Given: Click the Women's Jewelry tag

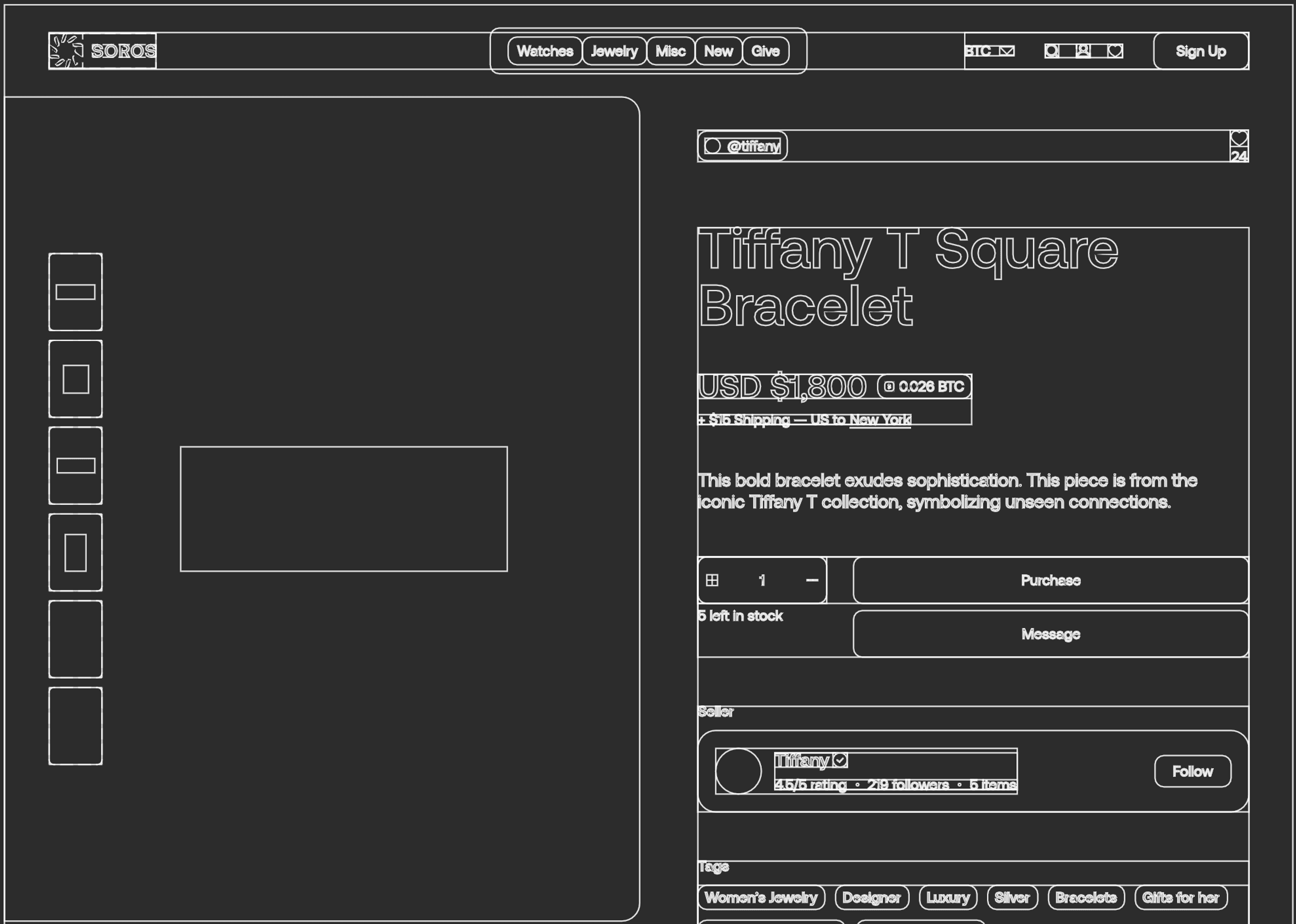Looking at the screenshot, I should 761,897.
